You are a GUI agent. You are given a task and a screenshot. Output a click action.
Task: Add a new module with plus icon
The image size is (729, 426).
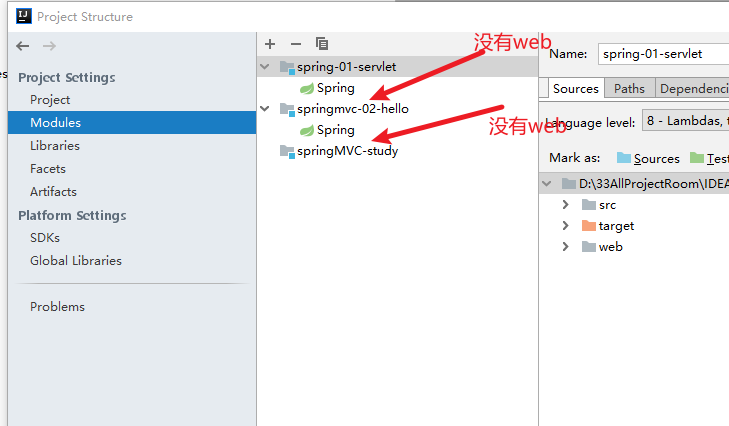[x=270, y=44]
